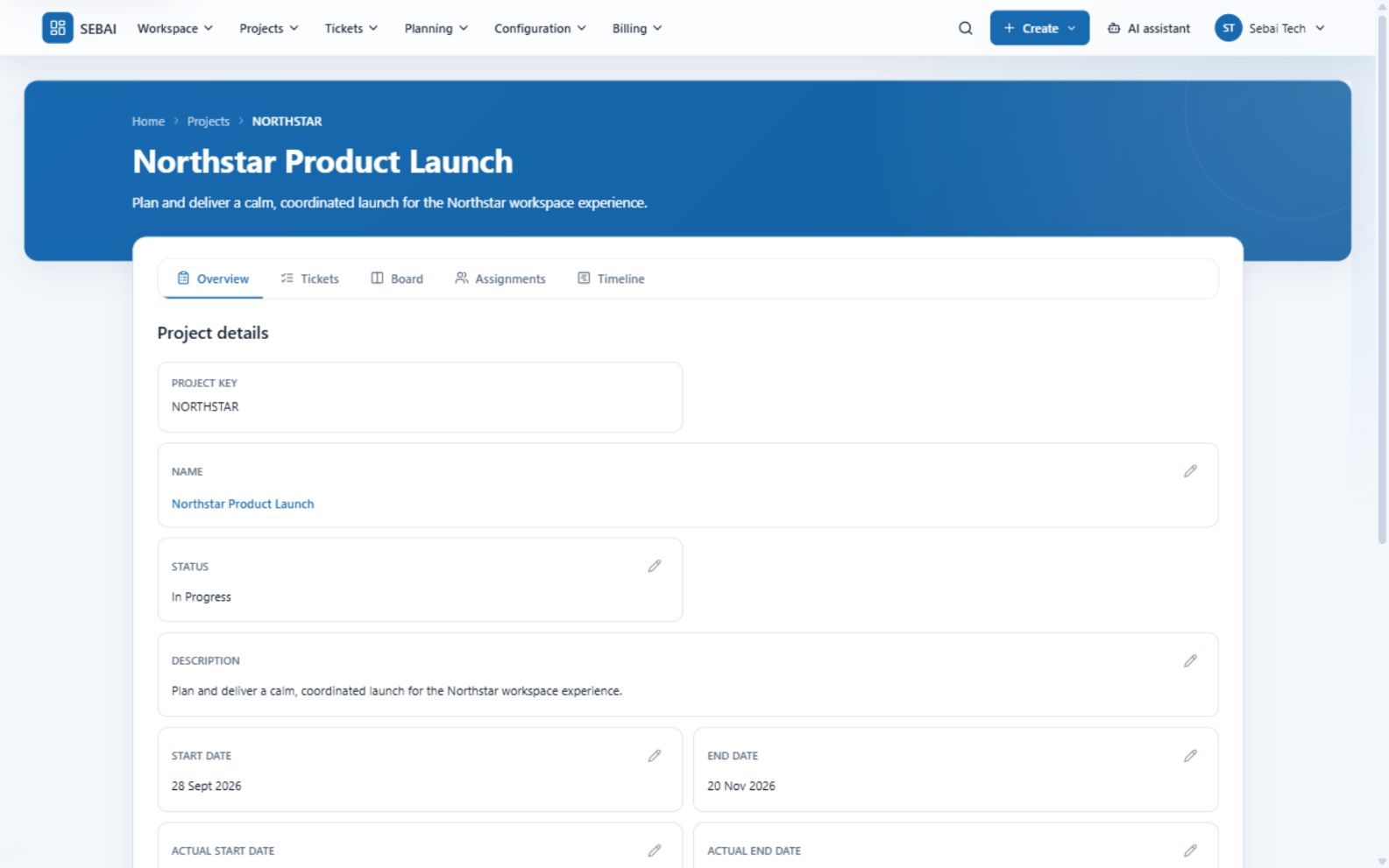Open the search magnifier icon
Image resolution: width=1389 pixels, height=868 pixels.
coord(965,28)
